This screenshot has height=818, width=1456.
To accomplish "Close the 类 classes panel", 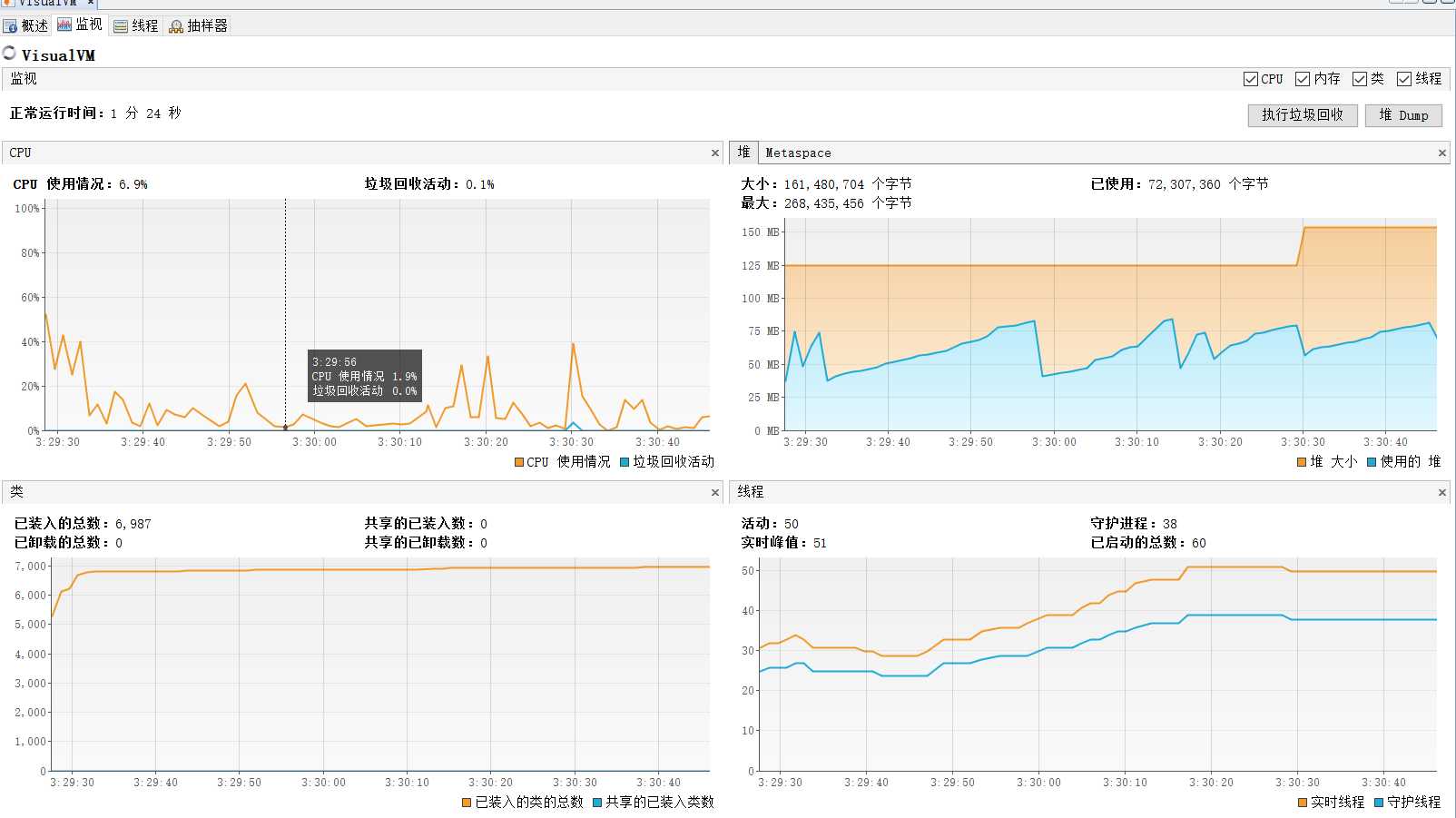I will tap(714, 493).
